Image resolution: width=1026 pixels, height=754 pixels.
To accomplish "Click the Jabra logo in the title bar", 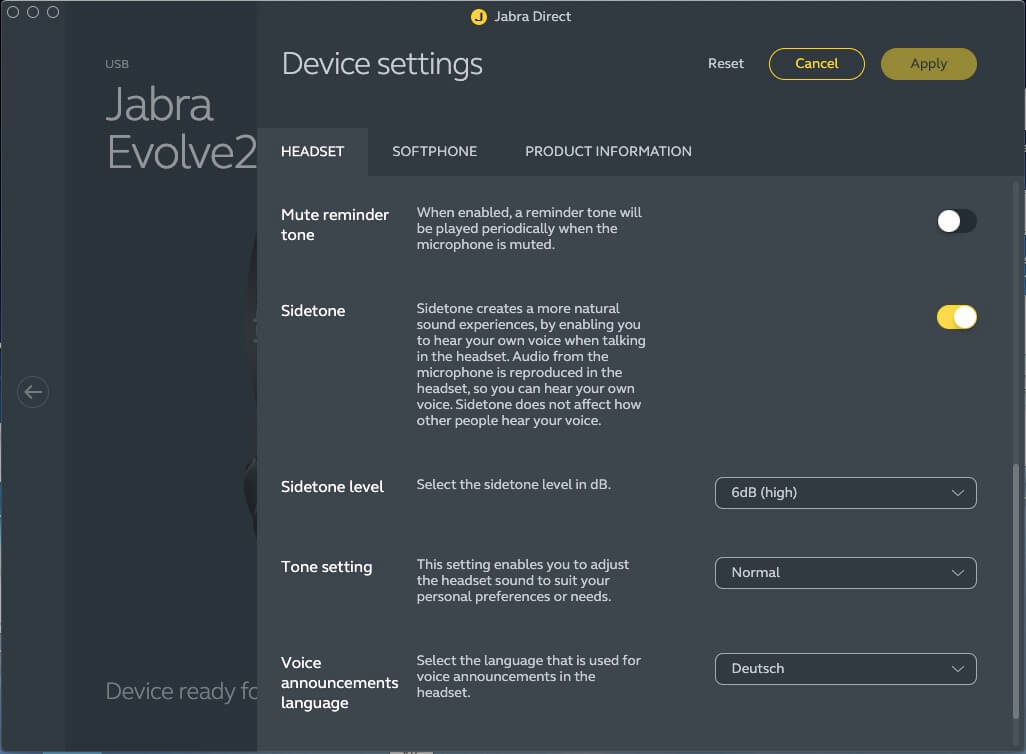I will 479,17.
